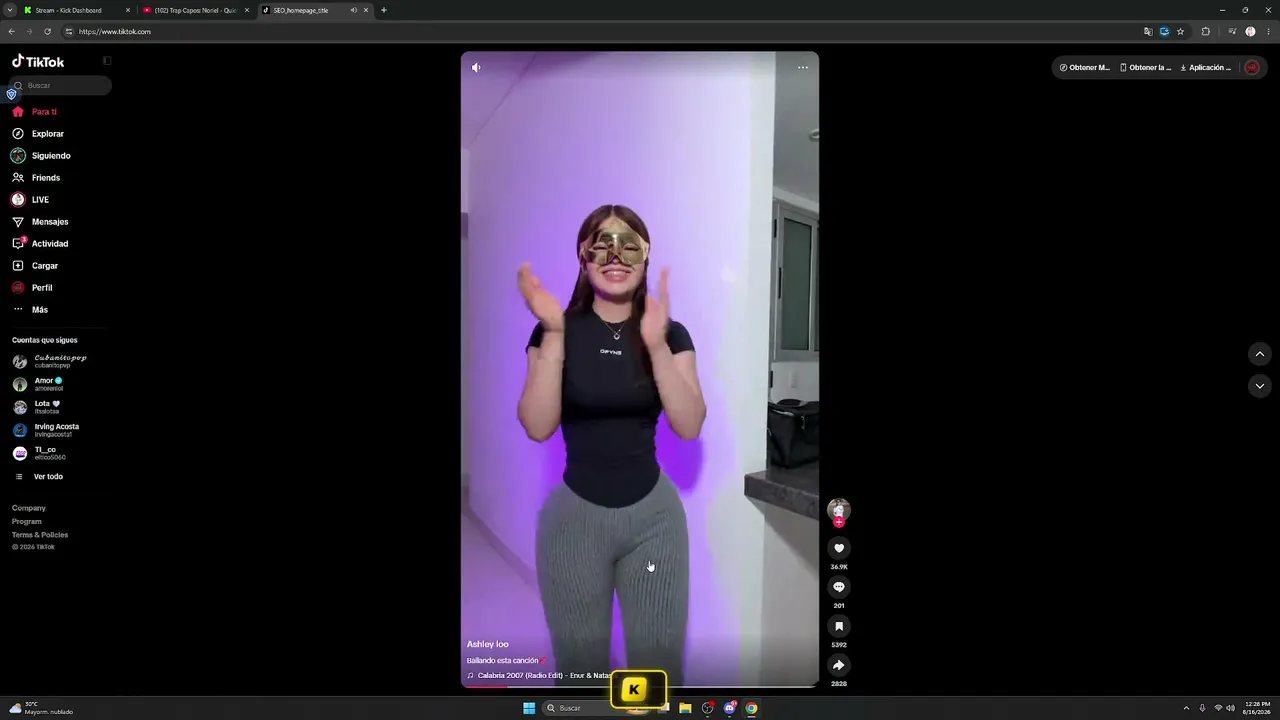
Task: Open the Program footer link
Action: pos(27,522)
